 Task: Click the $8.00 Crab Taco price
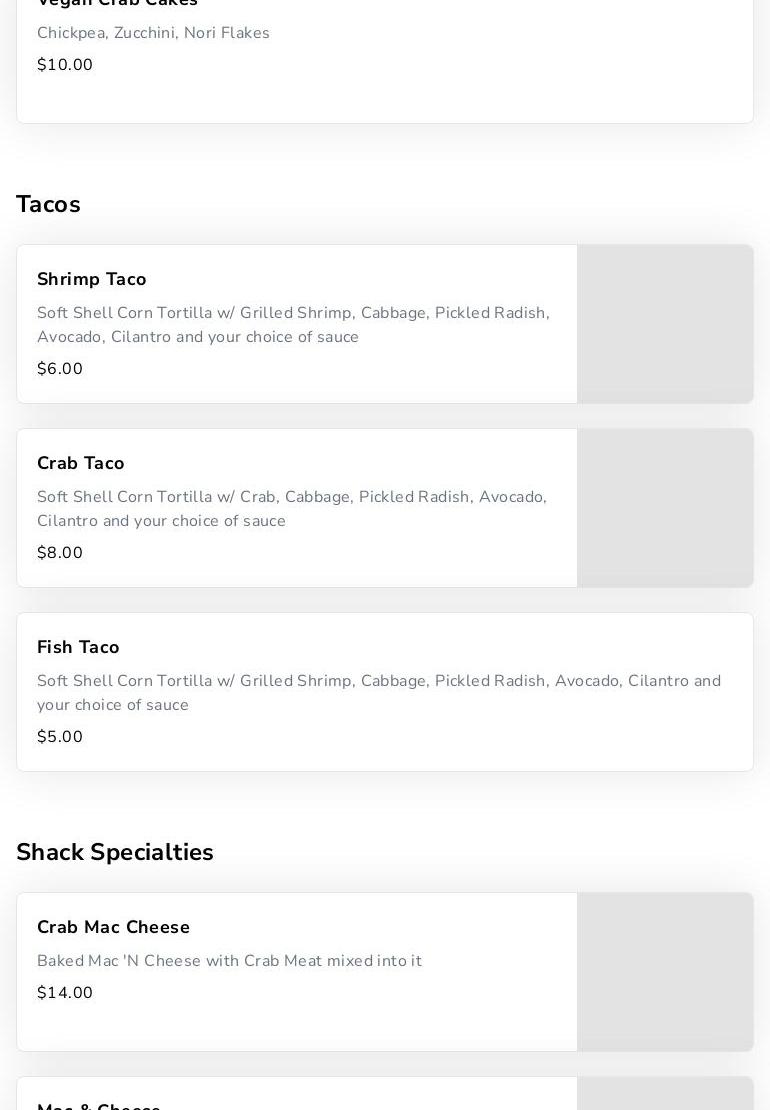point(60,553)
